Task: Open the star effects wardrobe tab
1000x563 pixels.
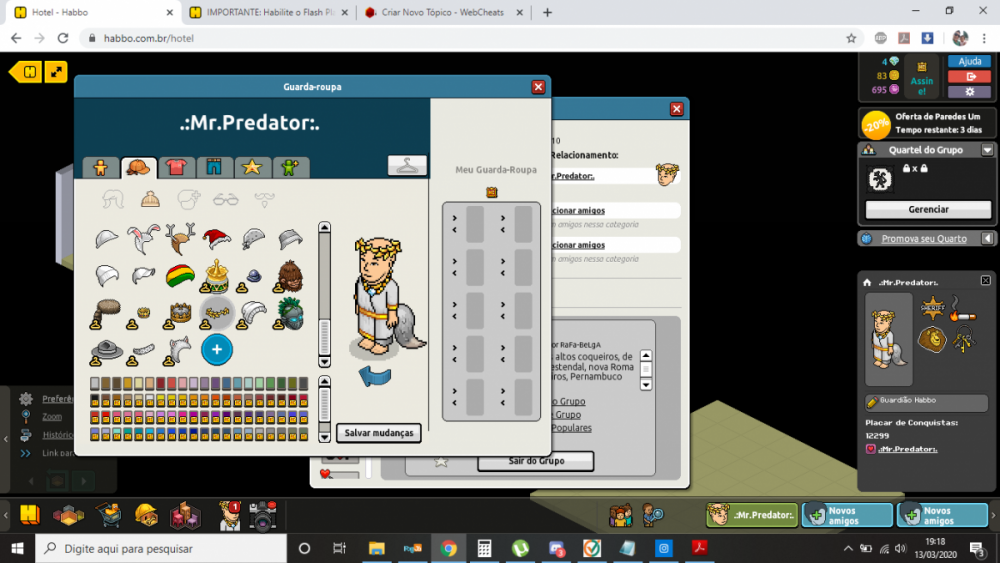Action: pyautogui.click(x=252, y=167)
